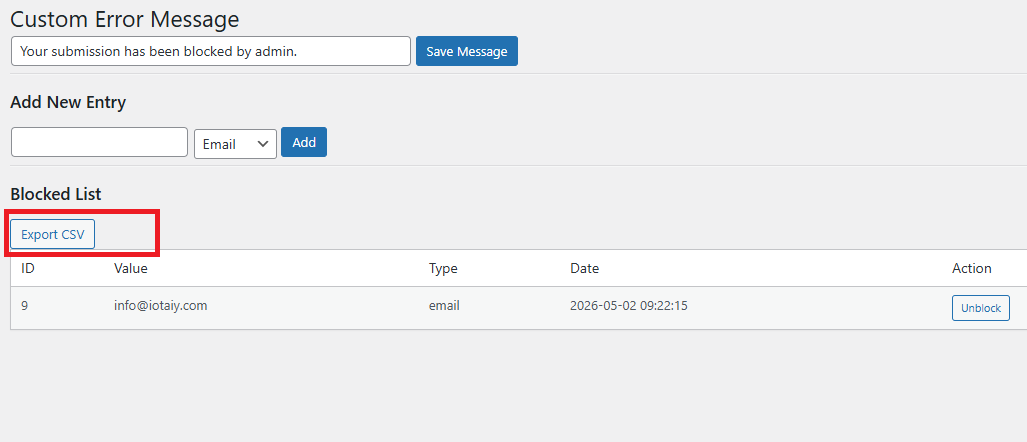Click the date 2026-05-02 09:22:15

pos(629,306)
